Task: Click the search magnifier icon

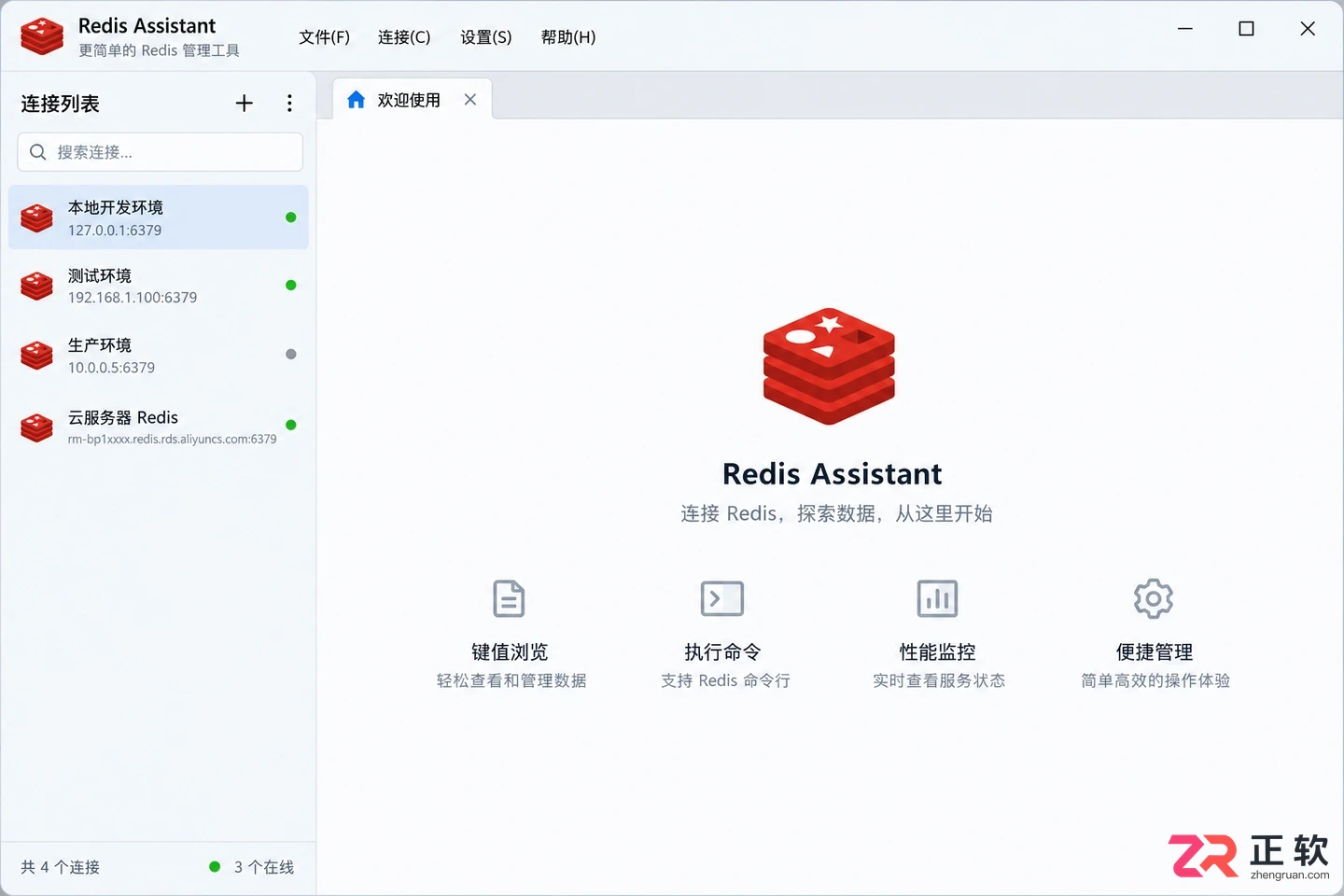Action: [x=38, y=152]
